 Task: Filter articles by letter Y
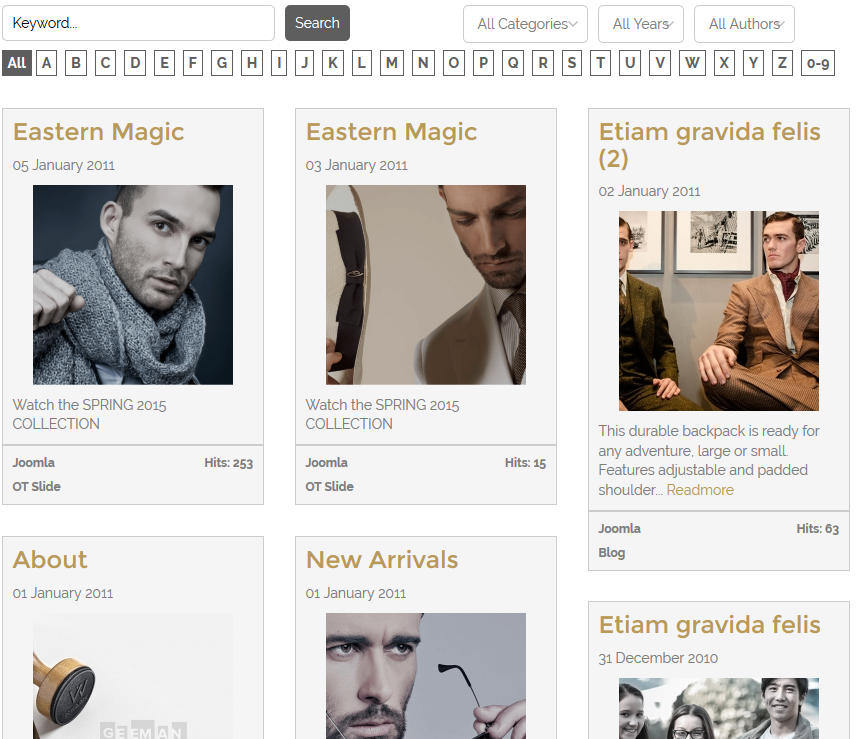pyautogui.click(x=753, y=63)
